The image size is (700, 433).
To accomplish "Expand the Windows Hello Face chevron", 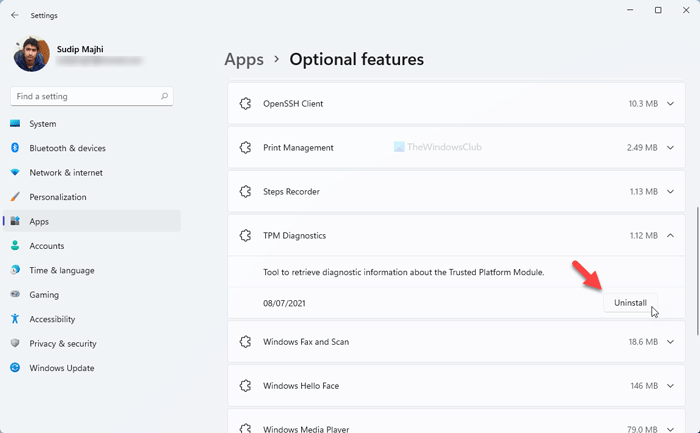I will (670, 386).
